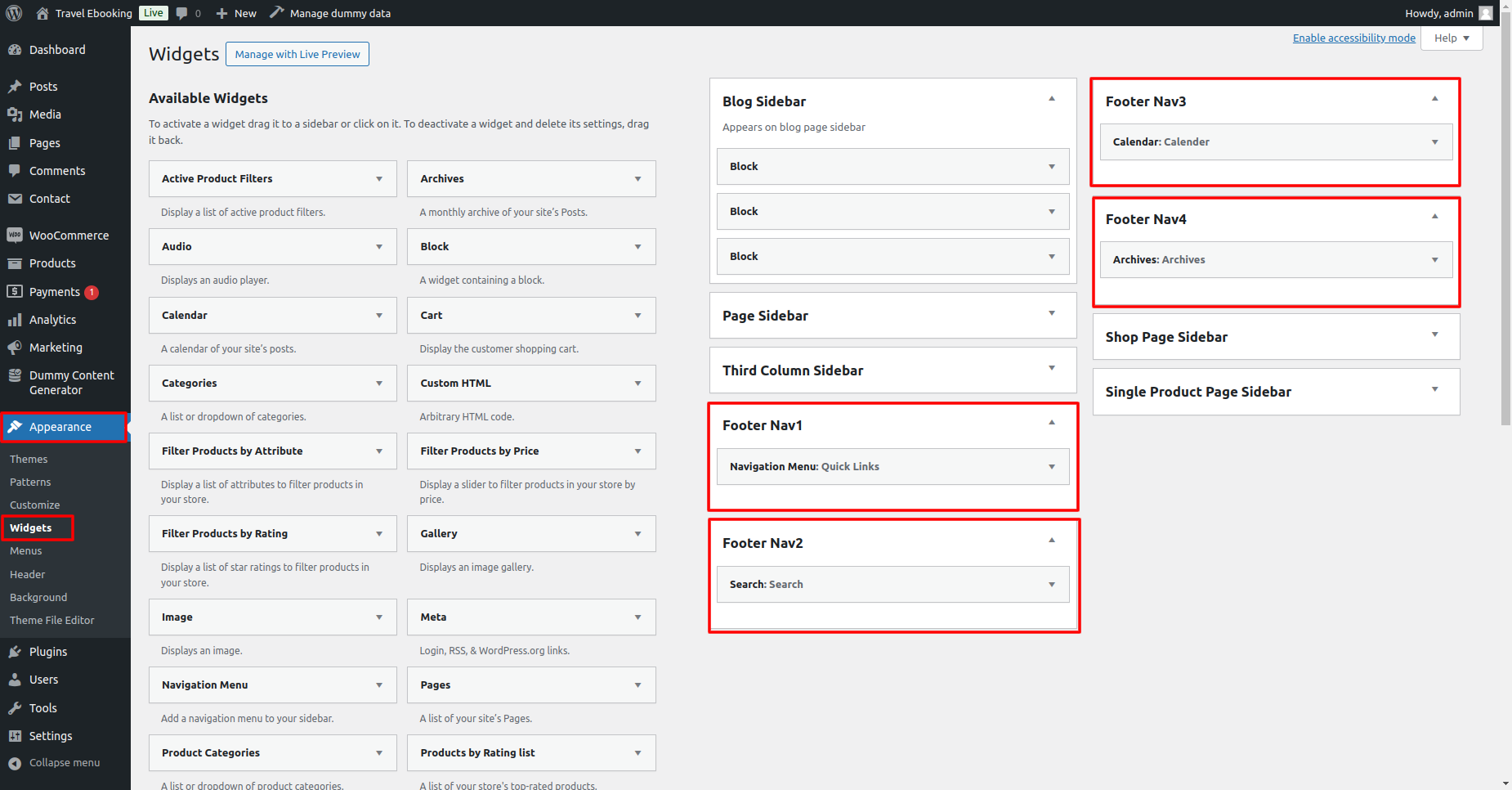Collapse the Blog Sidebar panel
The height and width of the screenshot is (790, 1512).
pos(1052,99)
